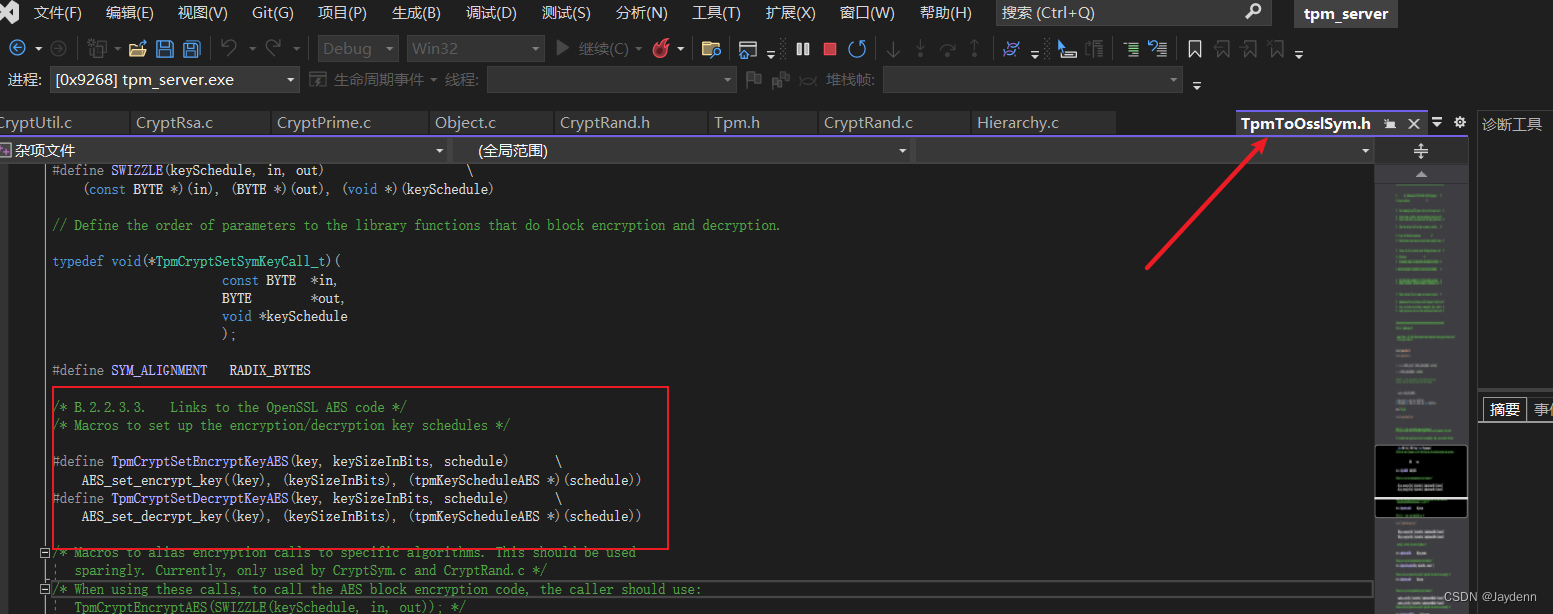The width and height of the screenshot is (1553, 614).
Task: Click the tpm_server solution name label
Action: point(1346,14)
